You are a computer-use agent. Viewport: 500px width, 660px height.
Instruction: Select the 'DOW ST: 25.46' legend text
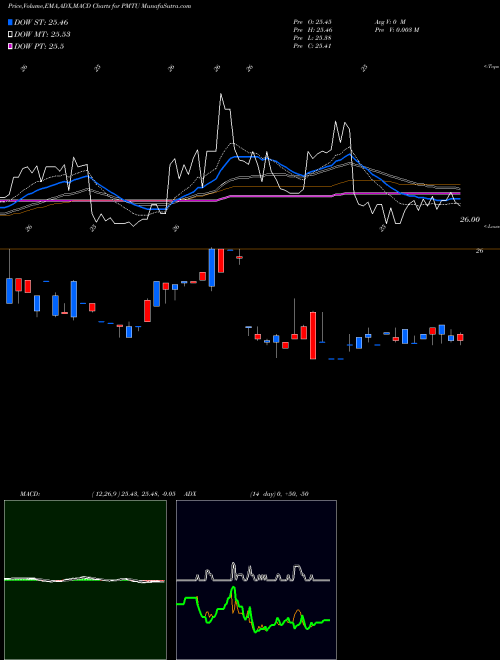pyautogui.click(x=41, y=22)
